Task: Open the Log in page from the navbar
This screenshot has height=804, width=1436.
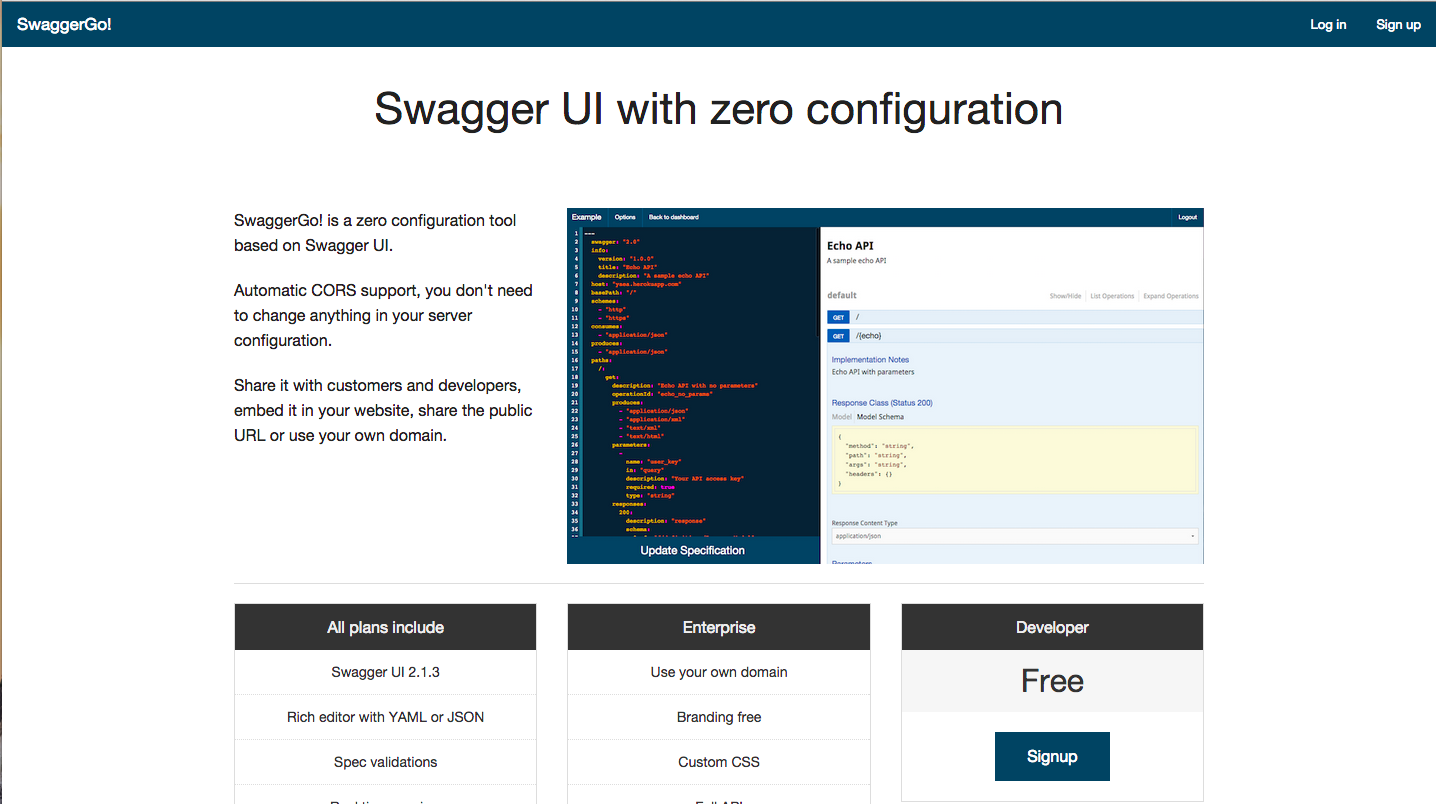Action: coord(1327,24)
